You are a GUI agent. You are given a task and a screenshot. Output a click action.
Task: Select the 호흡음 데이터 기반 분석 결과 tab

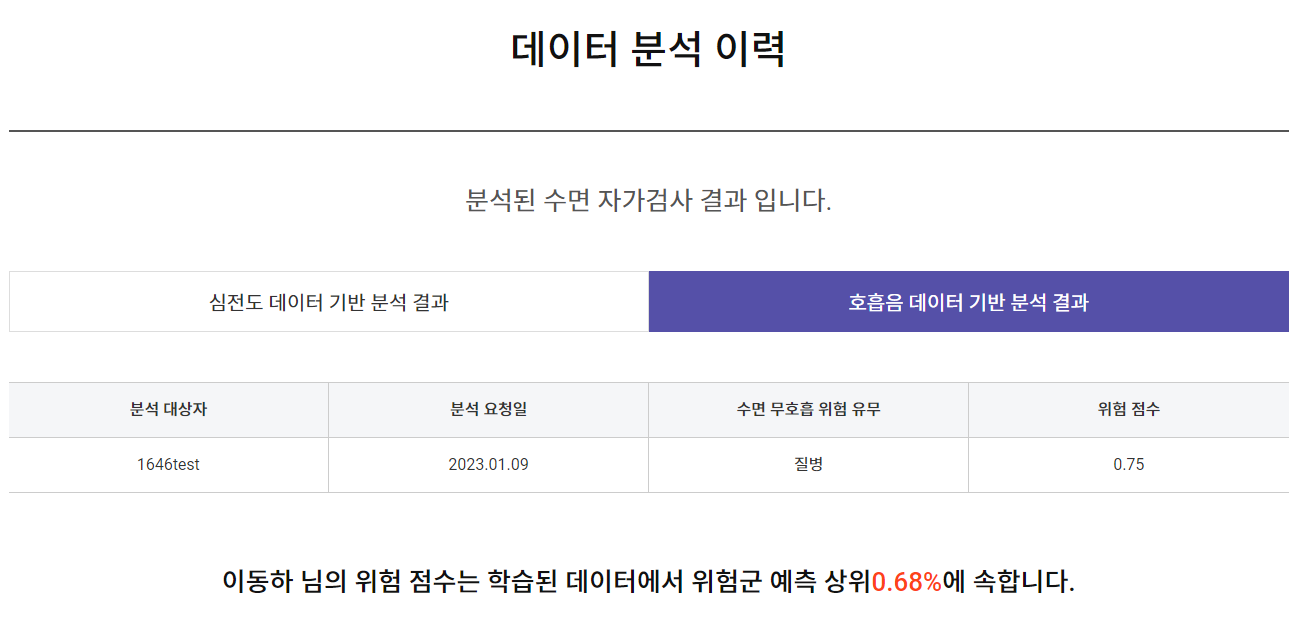coord(969,301)
